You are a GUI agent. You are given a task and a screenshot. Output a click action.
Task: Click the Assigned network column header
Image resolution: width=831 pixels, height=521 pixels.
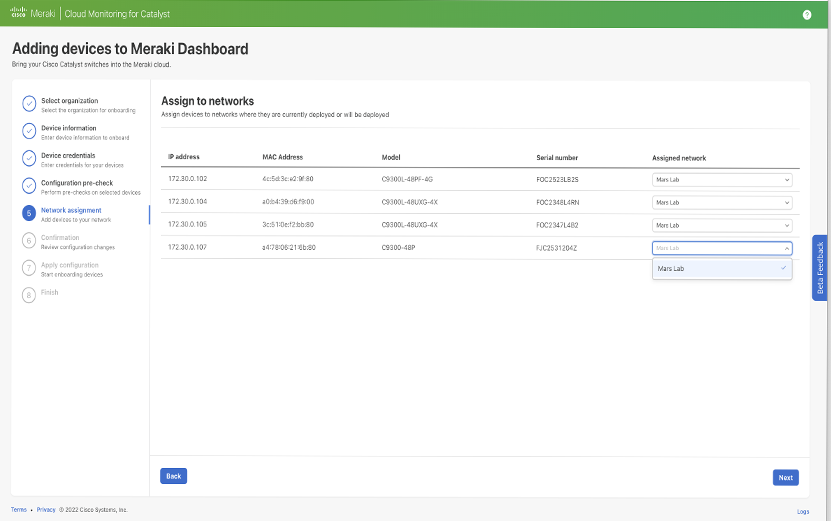(x=679, y=158)
